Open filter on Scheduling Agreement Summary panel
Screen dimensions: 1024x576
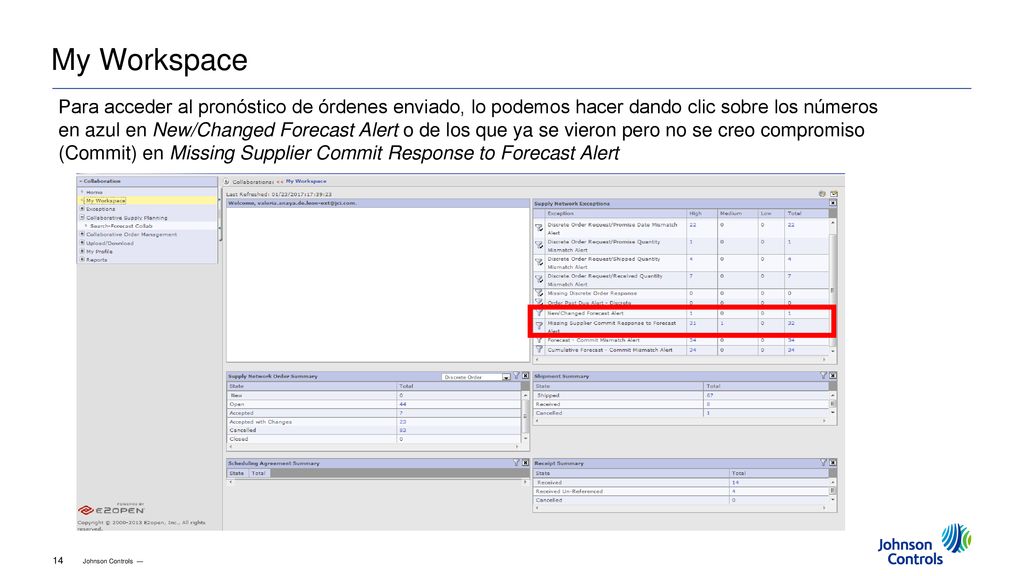click(516, 462)
